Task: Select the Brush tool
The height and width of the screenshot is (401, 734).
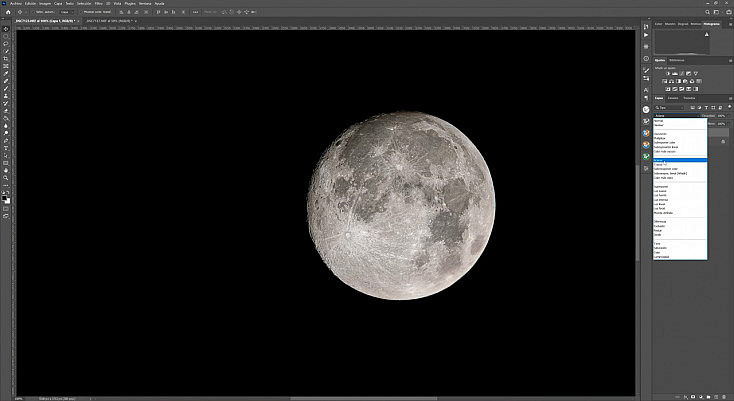Action: click(x=6, y=88)
